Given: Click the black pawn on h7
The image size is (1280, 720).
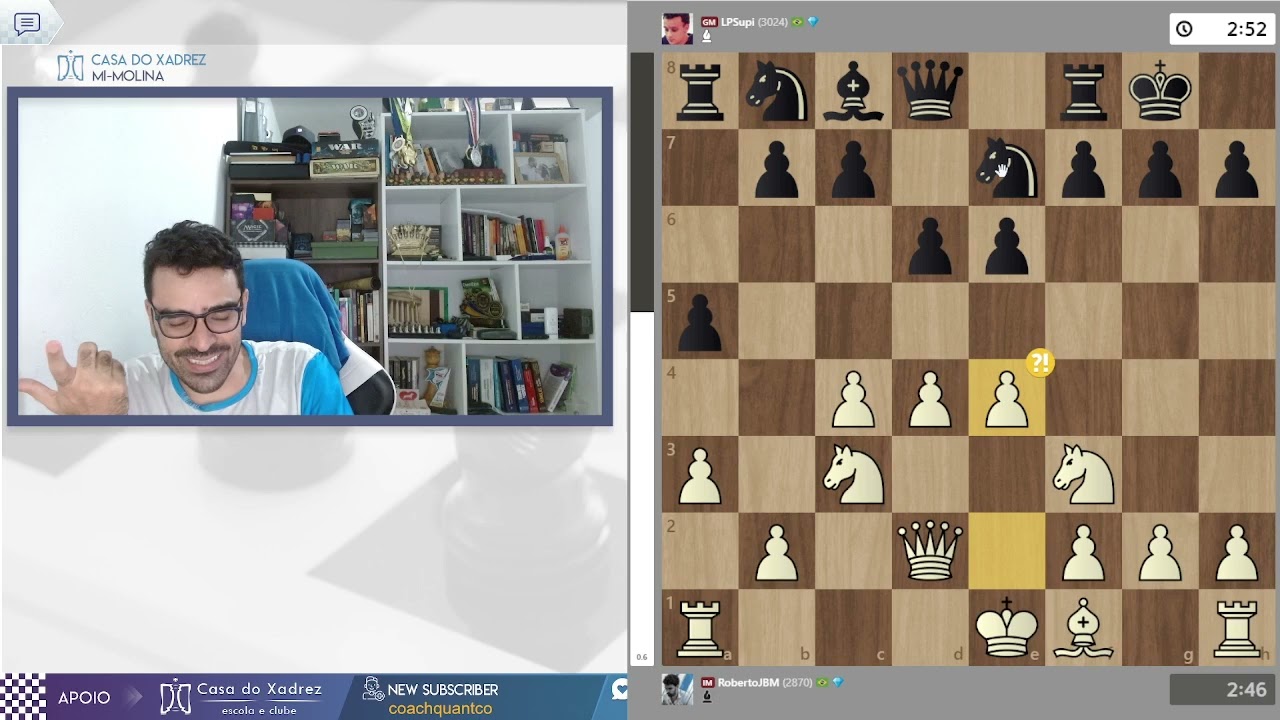Looking at the screenshot, I should pos(1237,168).
